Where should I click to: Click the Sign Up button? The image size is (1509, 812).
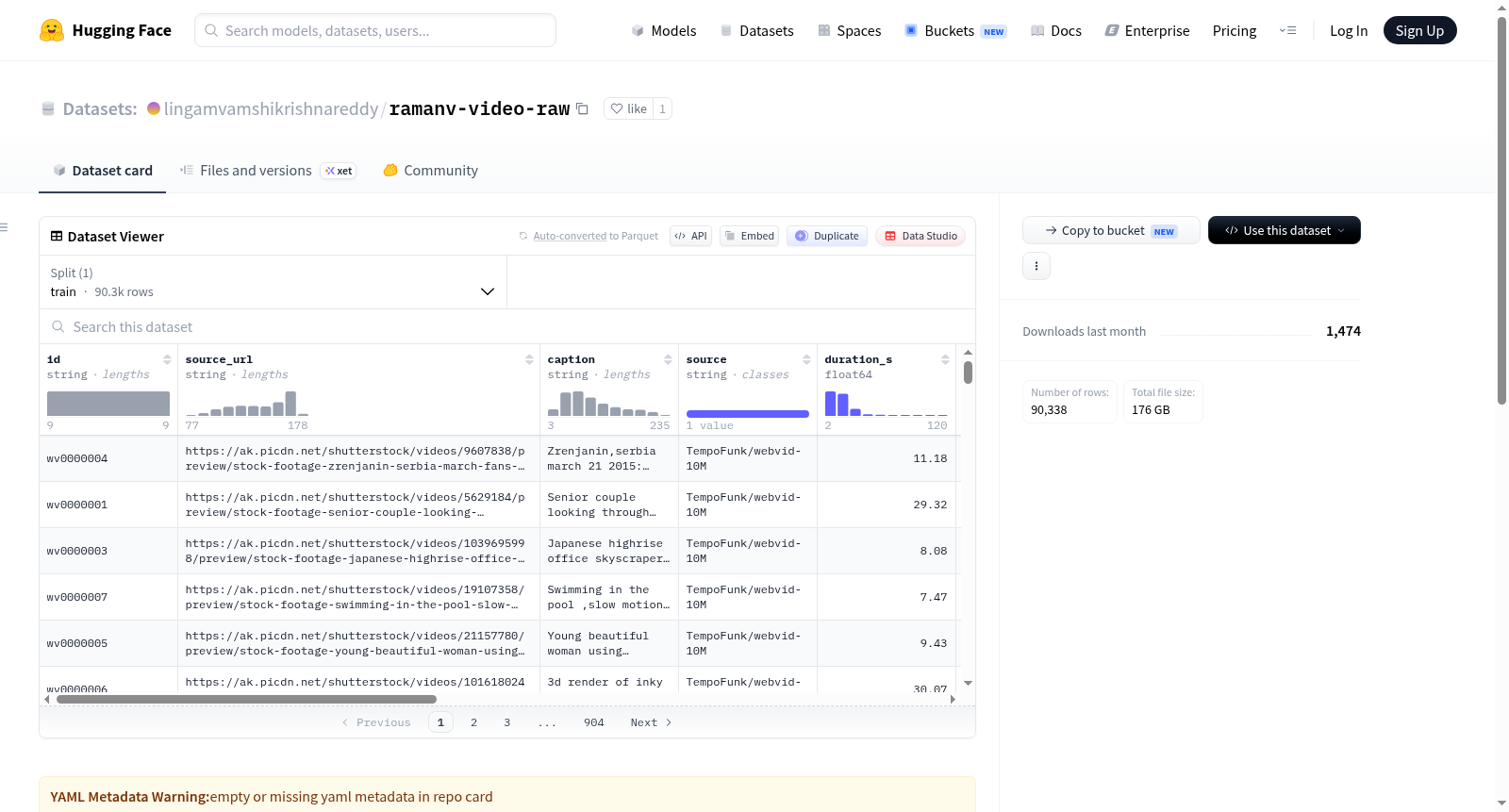(1419, 30)
